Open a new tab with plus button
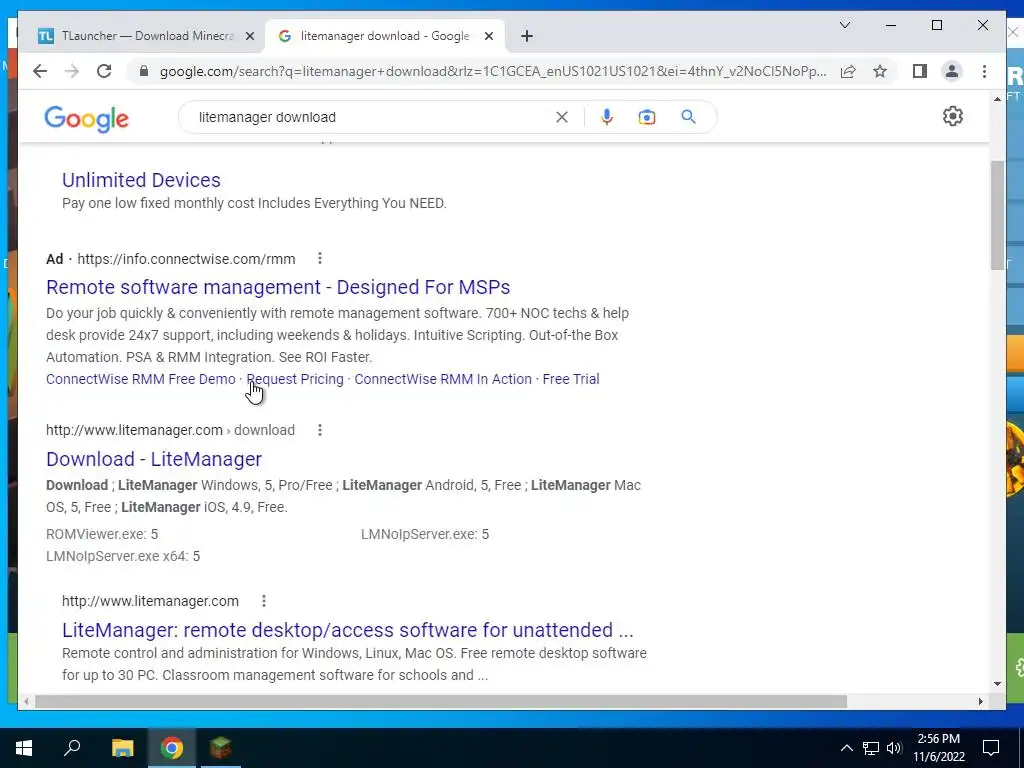Viewport: 1024px width, 768px height. pos(527,36)
